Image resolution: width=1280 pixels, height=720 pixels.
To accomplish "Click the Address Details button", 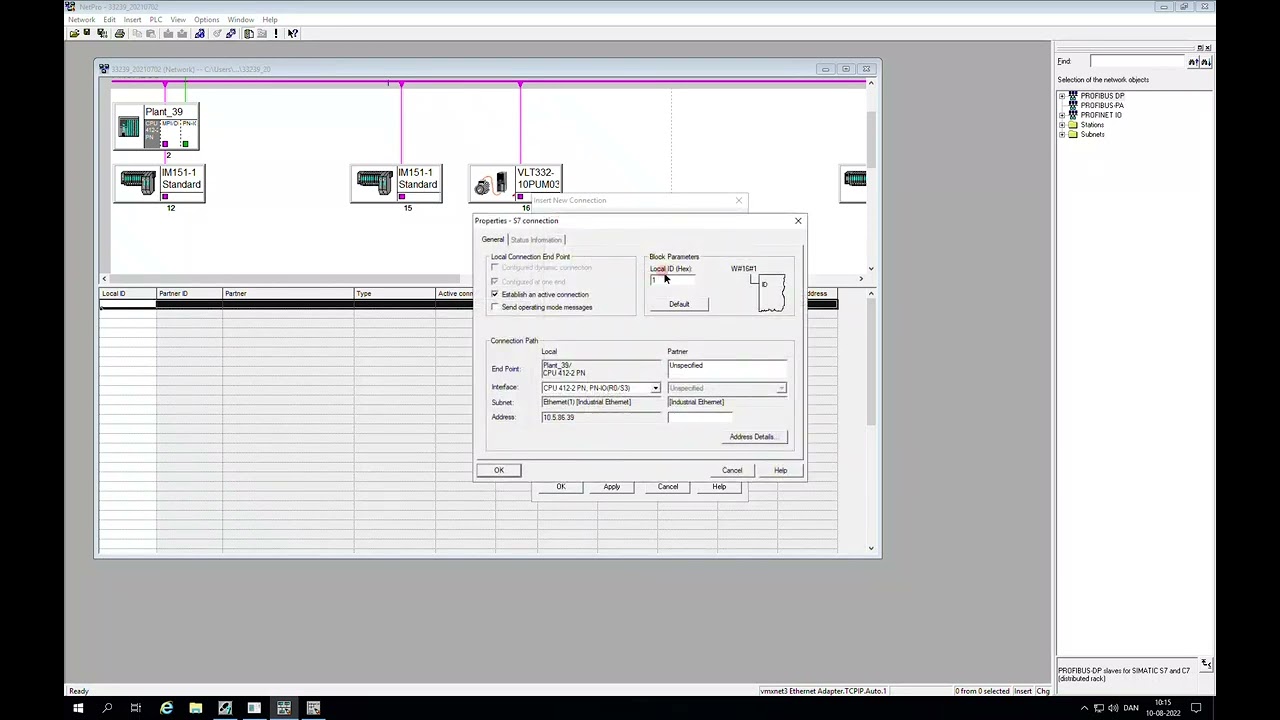I will tap(752, 437).
